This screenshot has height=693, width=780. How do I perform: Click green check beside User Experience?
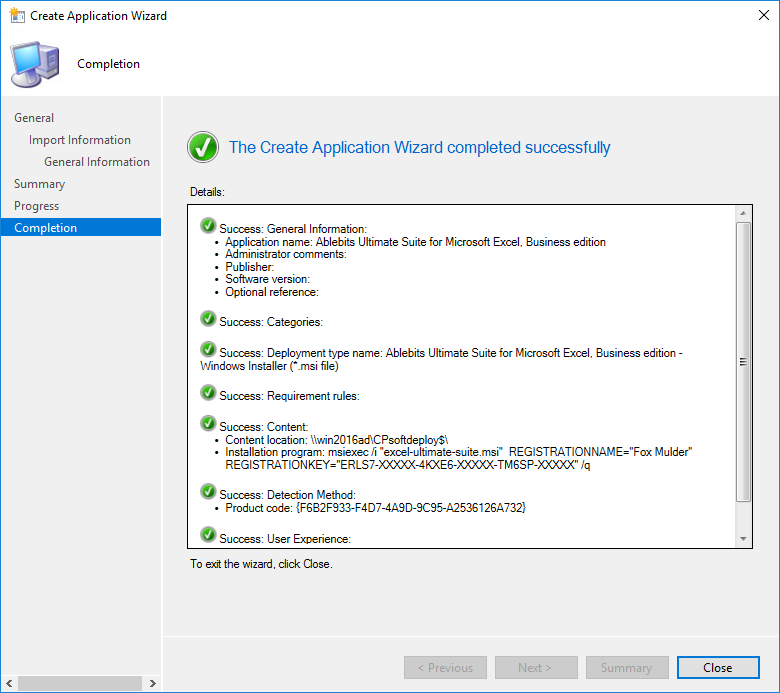click(208, 534)
